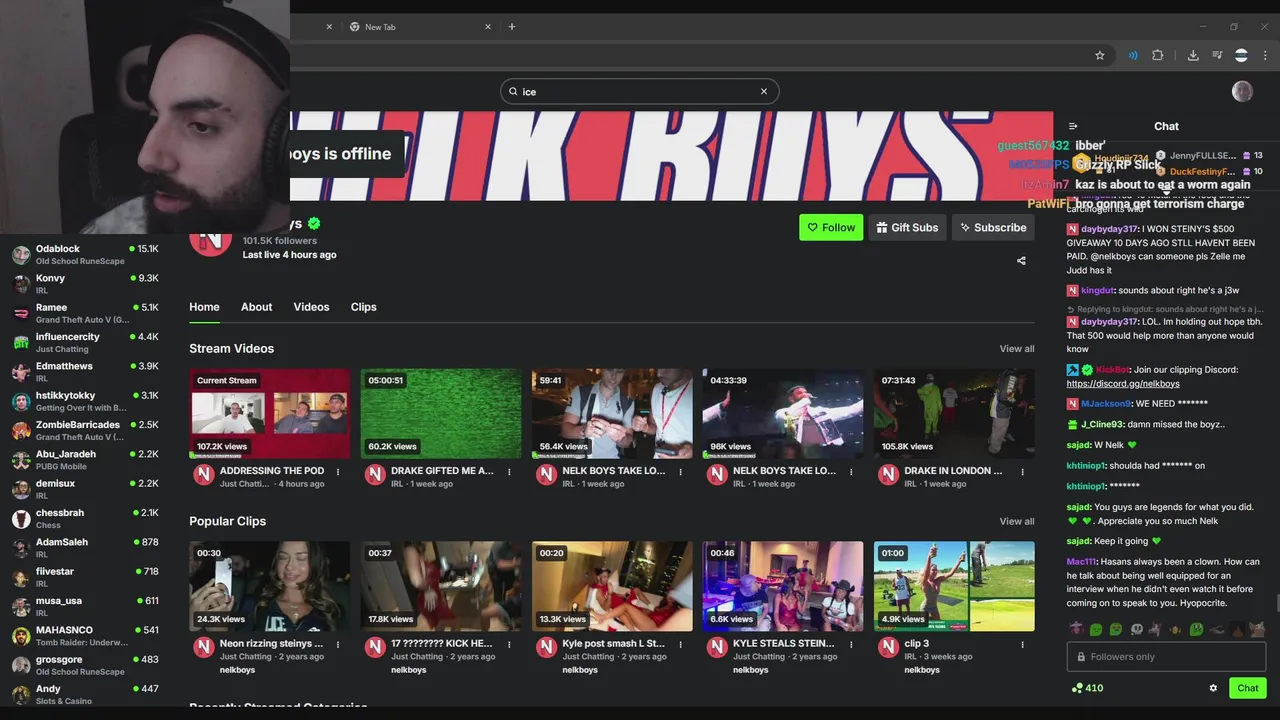Switch to the Home tab
1280x720 pixels.
click(x=204, y=307)
